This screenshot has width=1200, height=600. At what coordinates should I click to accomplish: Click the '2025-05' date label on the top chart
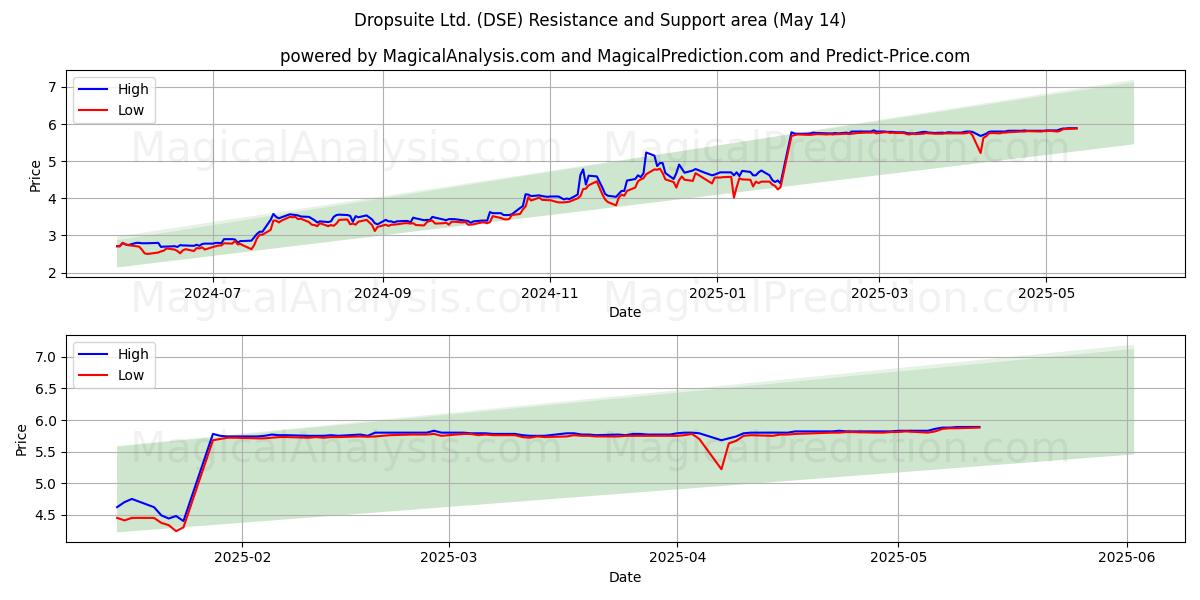tap(1046, 294)
